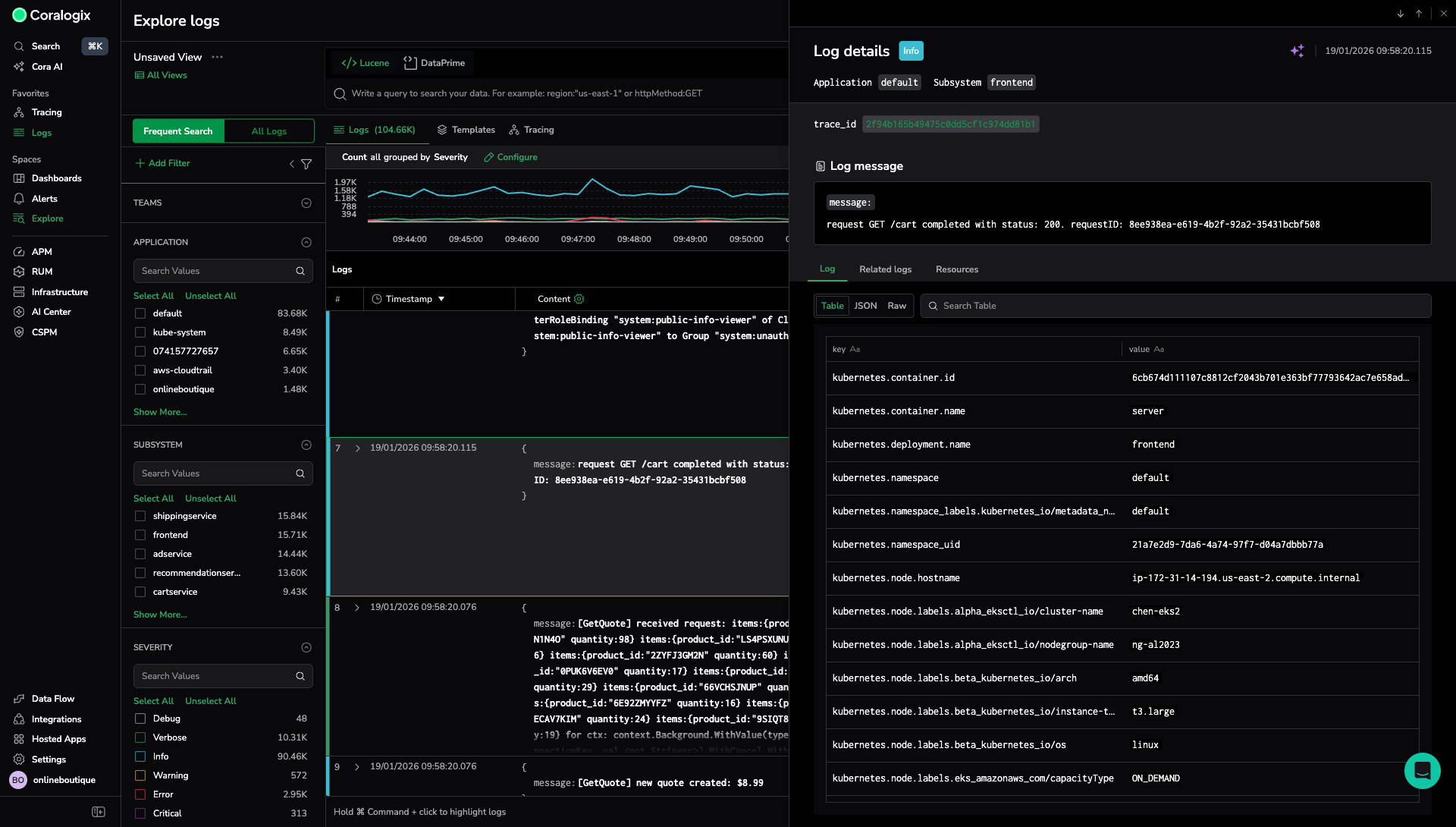Open the Infrastructure section in sidebar
The width and height of the screenshot is (1456, 827).
59,292
